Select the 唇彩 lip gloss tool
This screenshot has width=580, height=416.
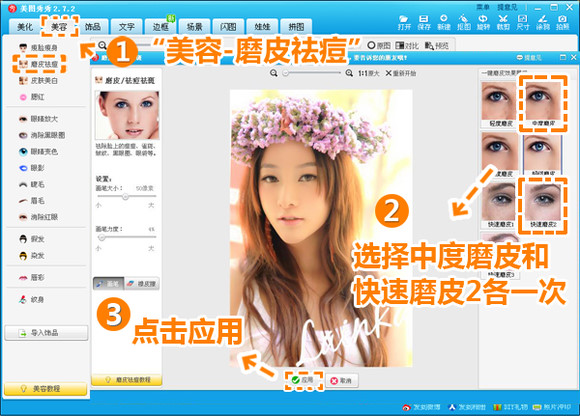pos(32,277)
